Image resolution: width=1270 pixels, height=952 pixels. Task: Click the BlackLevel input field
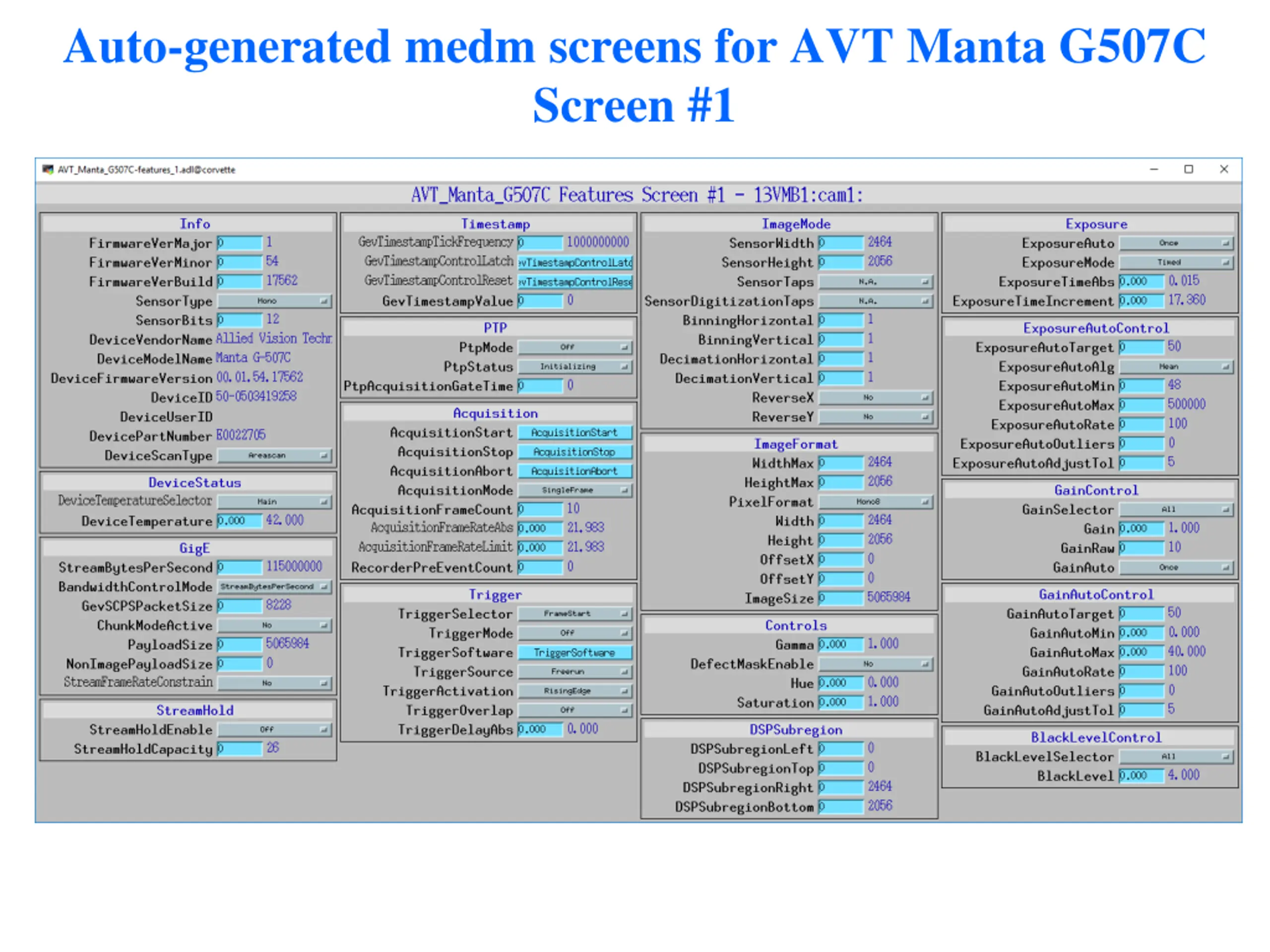click(1142, 776)
